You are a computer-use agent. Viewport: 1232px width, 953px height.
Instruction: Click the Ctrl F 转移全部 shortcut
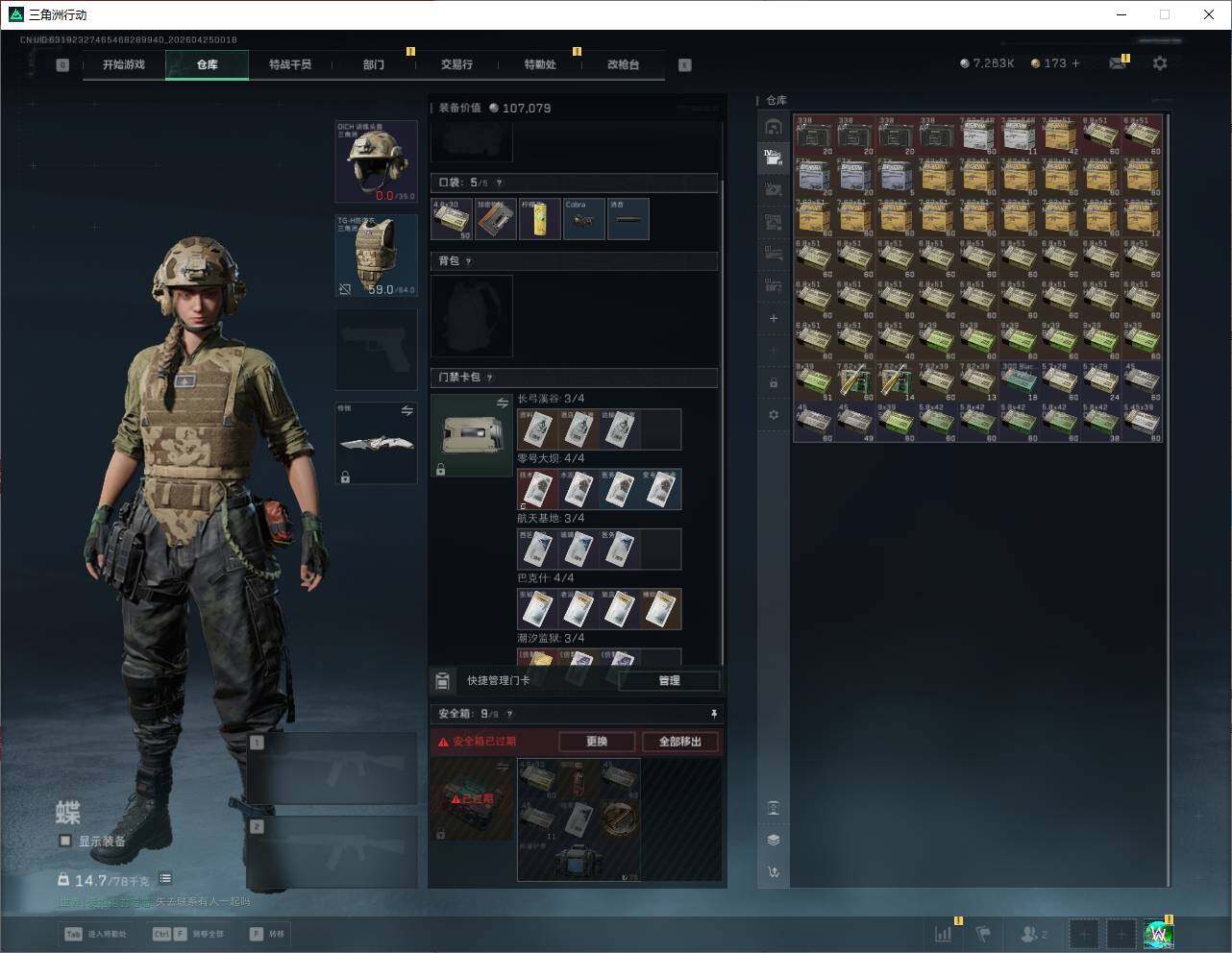point(188,934)
